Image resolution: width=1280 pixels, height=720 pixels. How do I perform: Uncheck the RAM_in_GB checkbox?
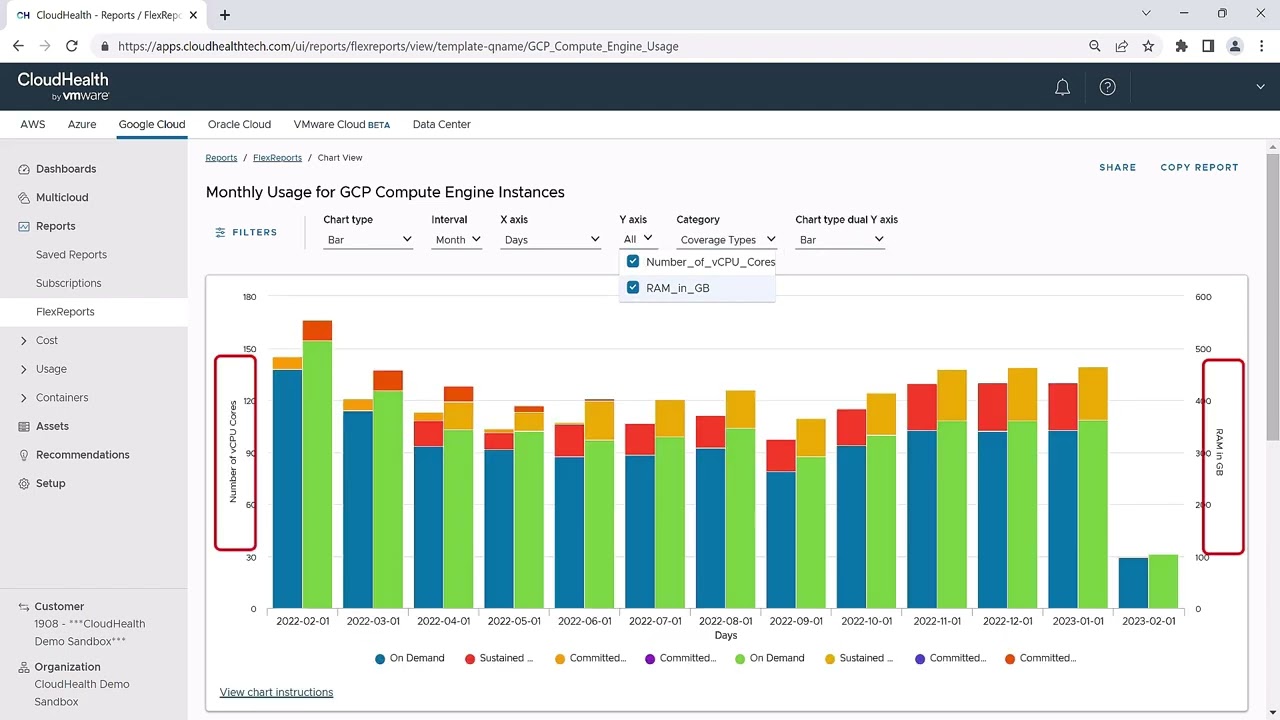point(633,287)
